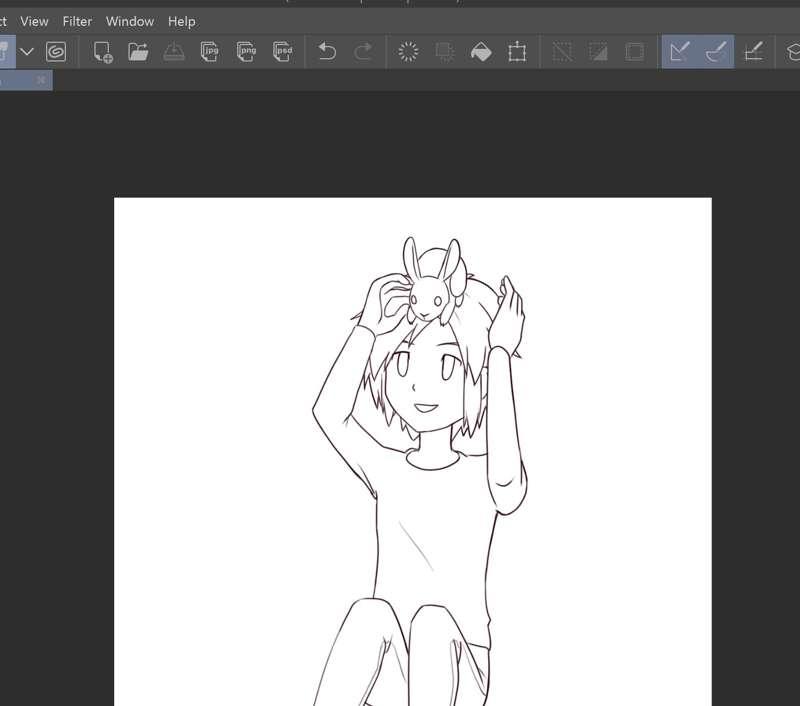Click the Scale/Rotate transform icon
800x706 pixels.
(517, 52)
